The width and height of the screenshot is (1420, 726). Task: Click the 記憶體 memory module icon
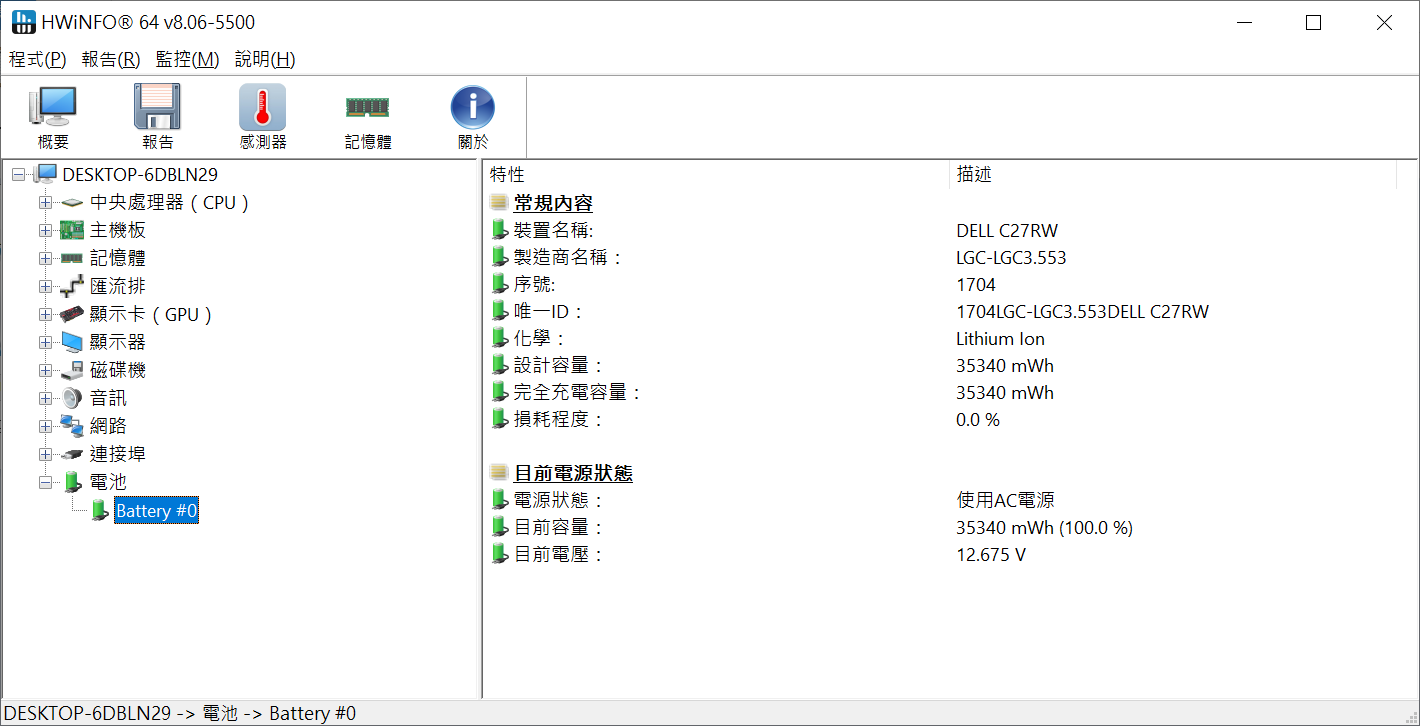click(367, 107)
